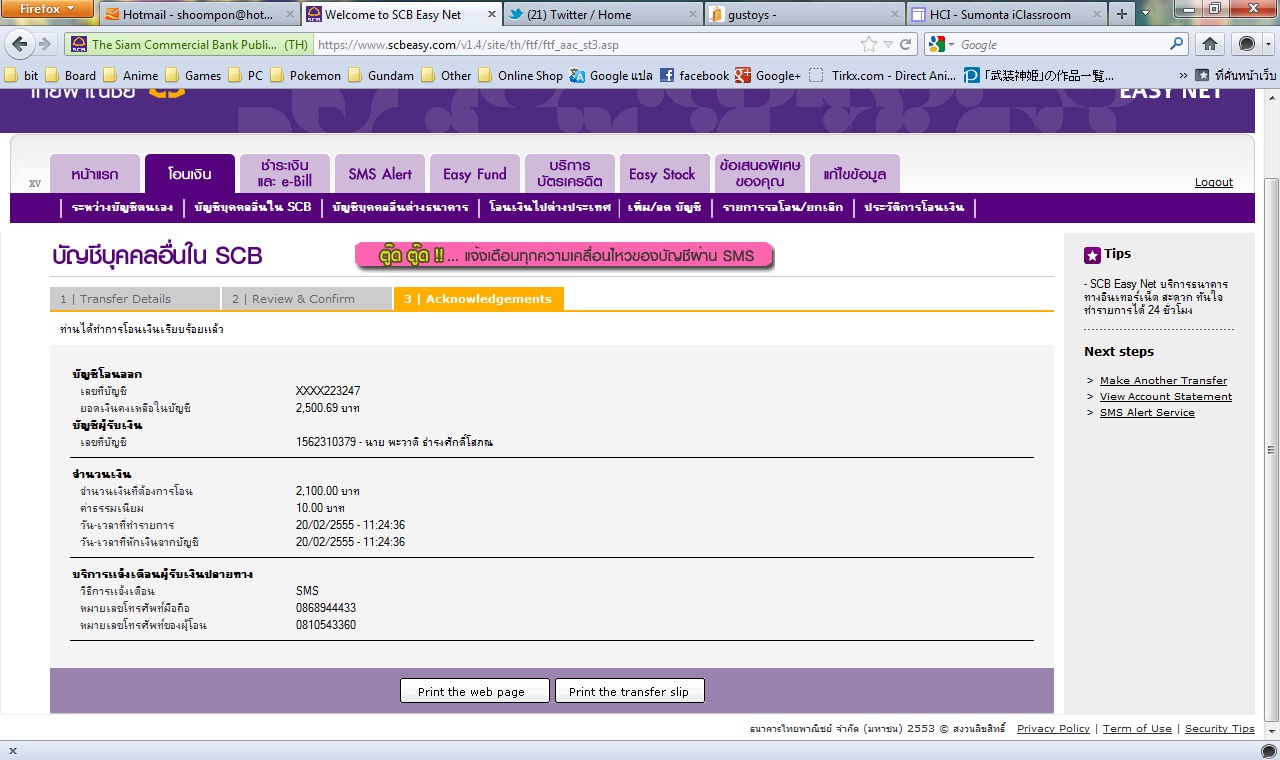This screenshot has height=760, width=1280.
Task: Open the Pokemon bookmark folder
Action: [x=305, y=75]
